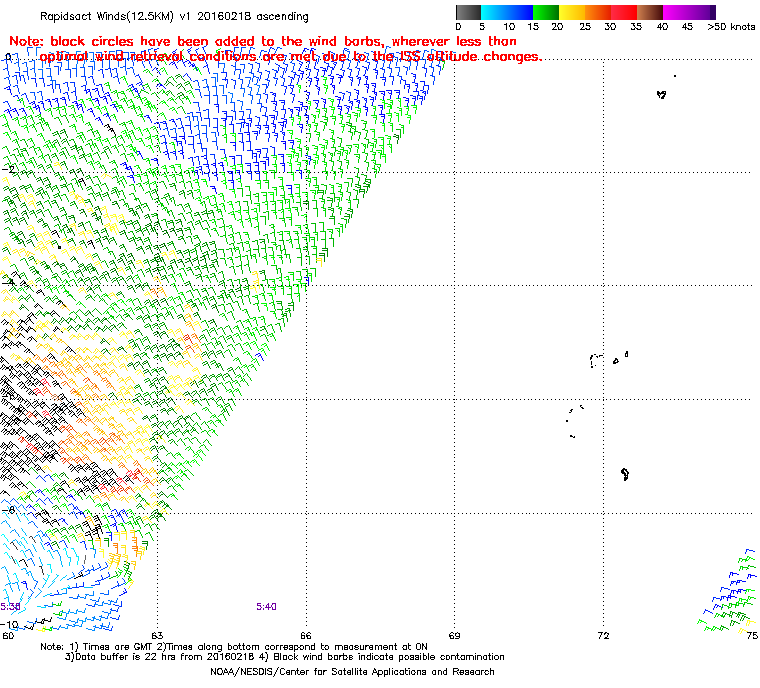
Task: Click the legend tick label '40'
Action: coord(662,27)
